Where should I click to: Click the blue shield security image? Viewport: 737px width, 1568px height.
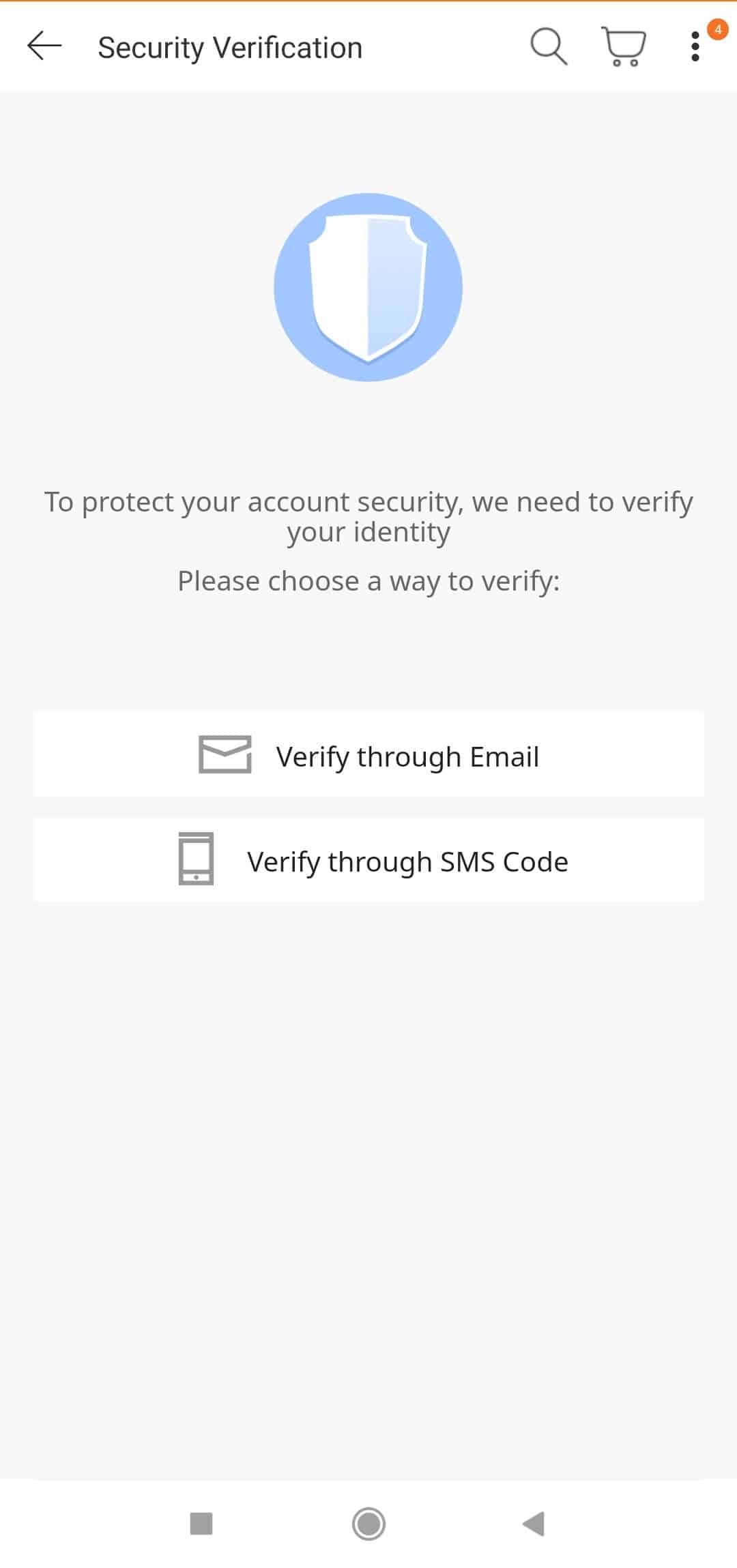pyautogui.click(x=369, y=287)
